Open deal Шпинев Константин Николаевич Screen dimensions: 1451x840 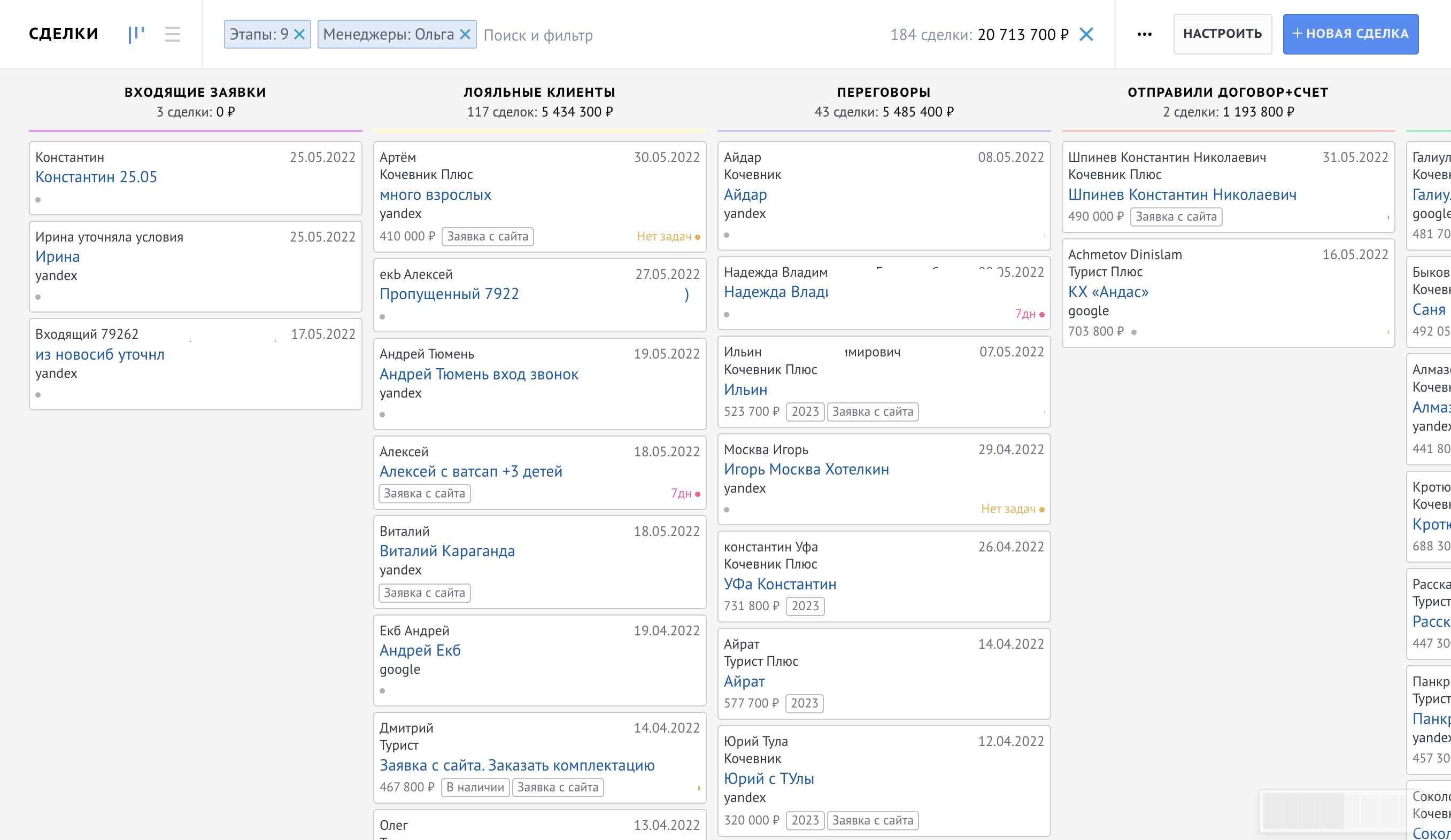1182,195
